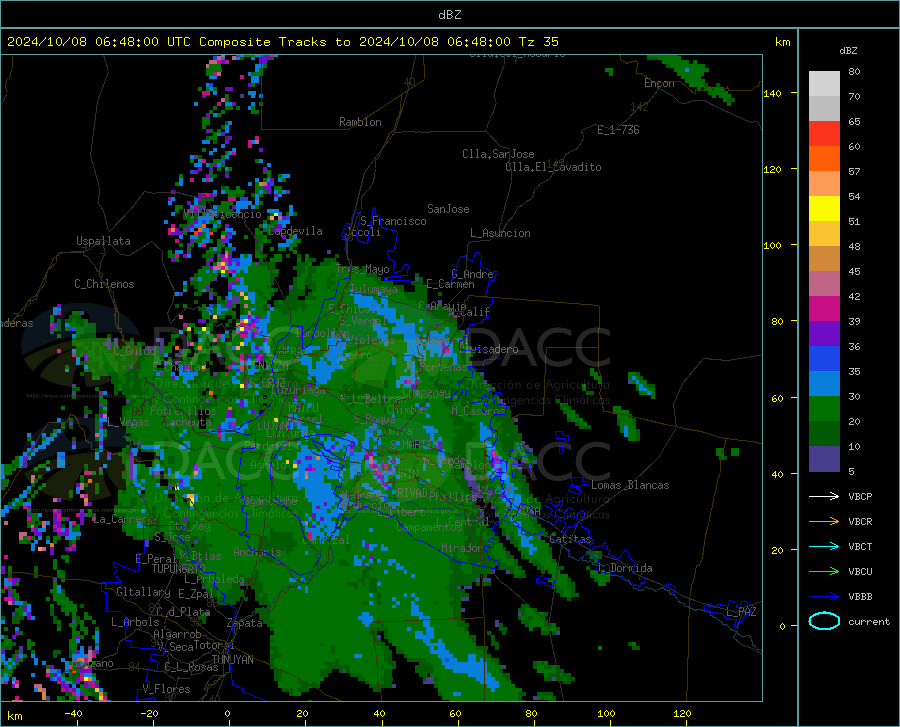The image size is (900, 727).
Task: Click the 'S_Francisco' map label
Action: 393,221
